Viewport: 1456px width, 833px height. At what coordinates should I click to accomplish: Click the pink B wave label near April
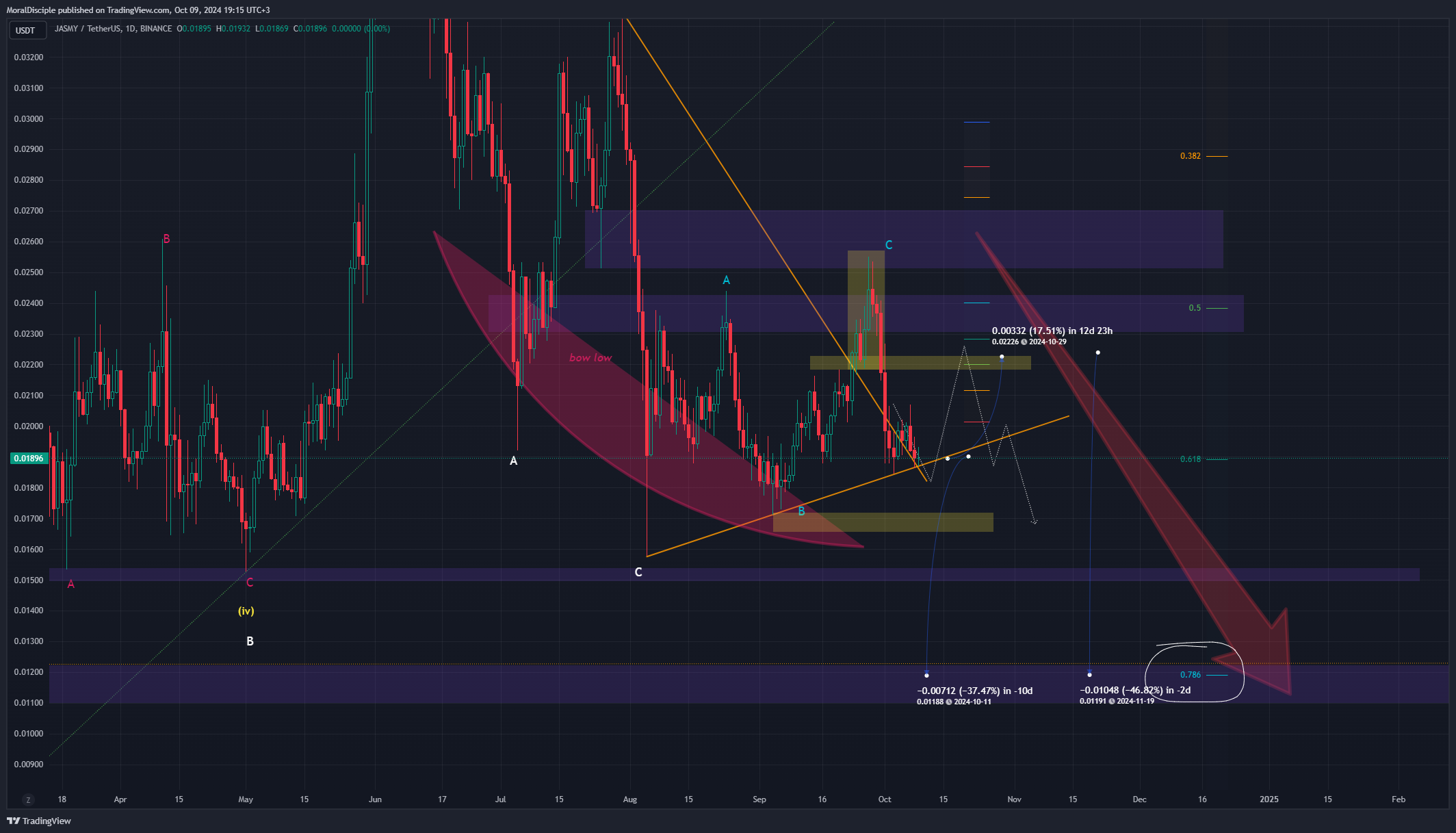click(166, 239)
